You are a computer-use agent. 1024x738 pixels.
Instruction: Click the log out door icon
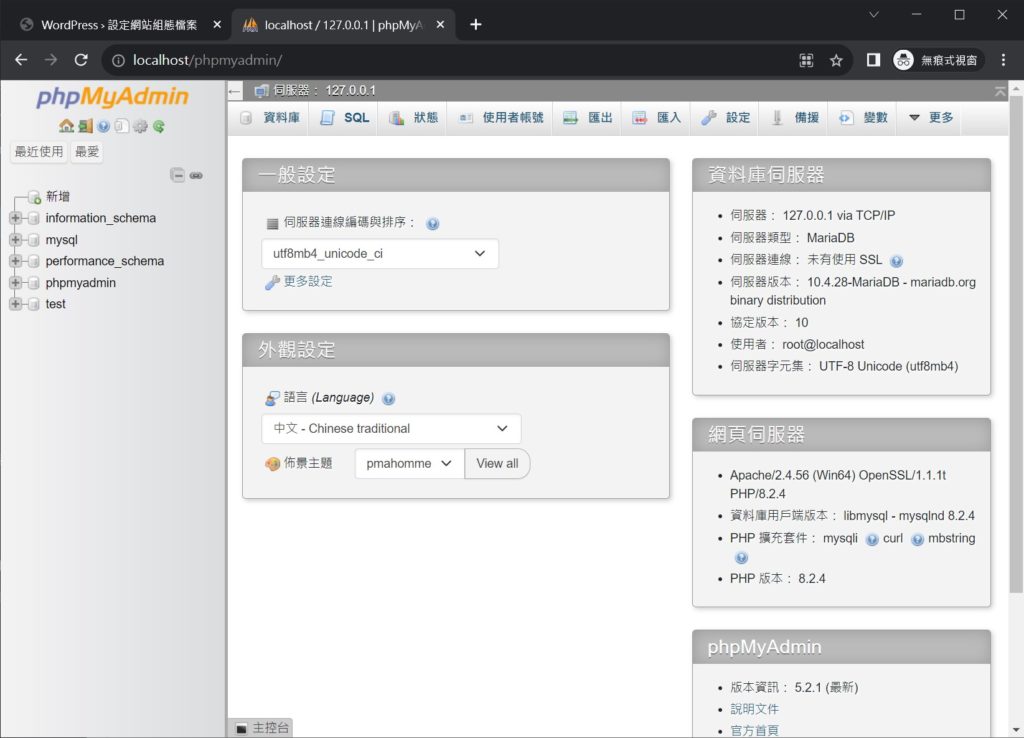pyautogui.click(x=85, y=126)
